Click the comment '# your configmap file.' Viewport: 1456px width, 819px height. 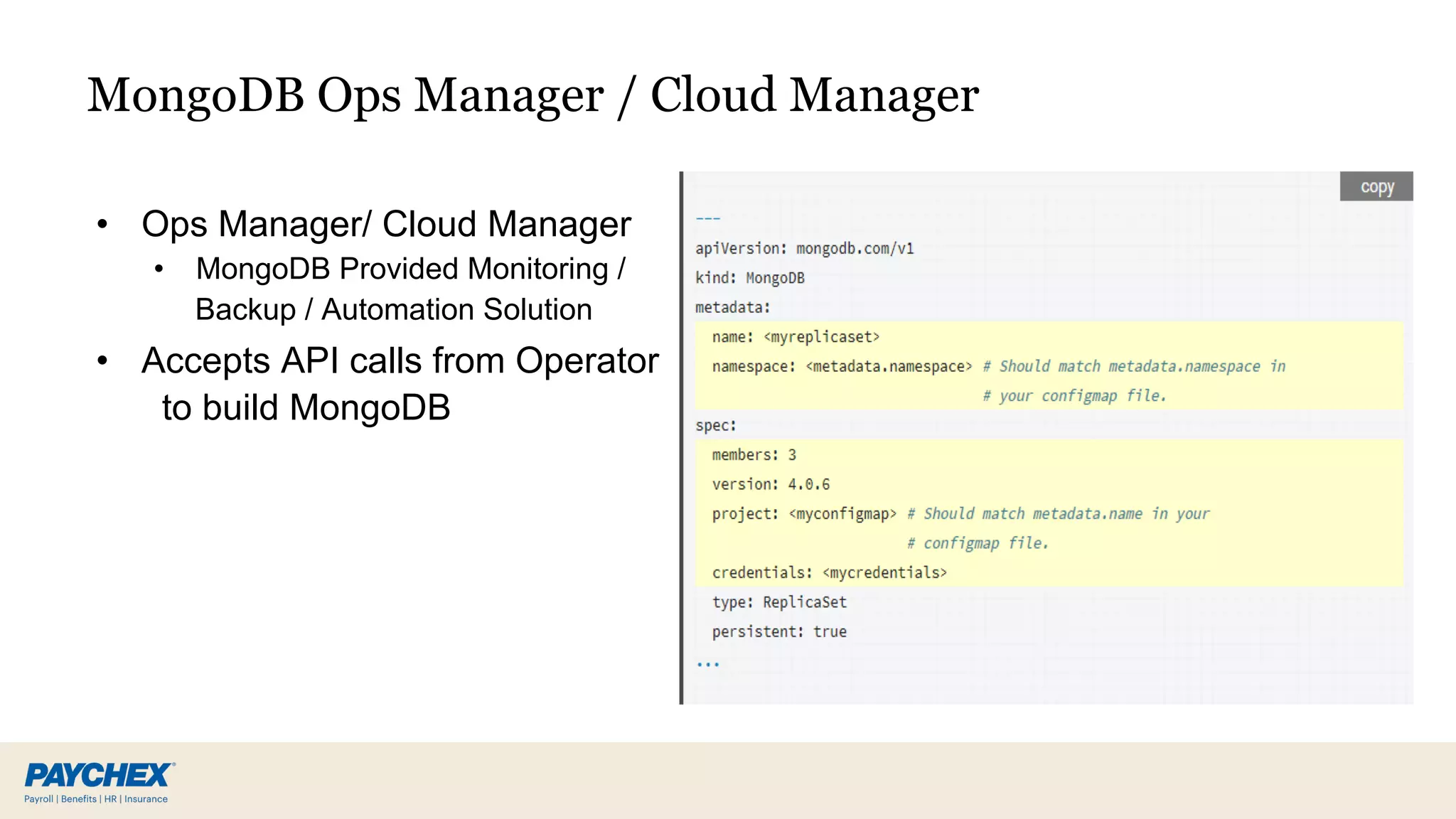(x=1074, y=396)
